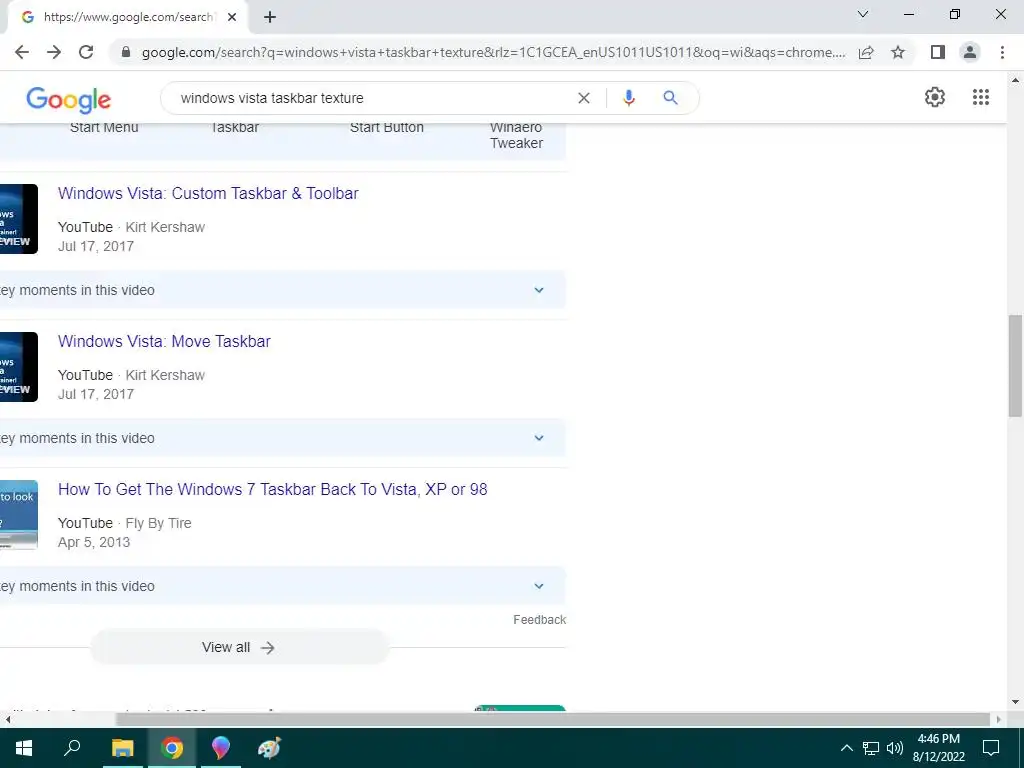This screenshot has height=768, width=1024.
Task: Open Windows Vista: Move Taskbar video
Action: tap(164, 342)
